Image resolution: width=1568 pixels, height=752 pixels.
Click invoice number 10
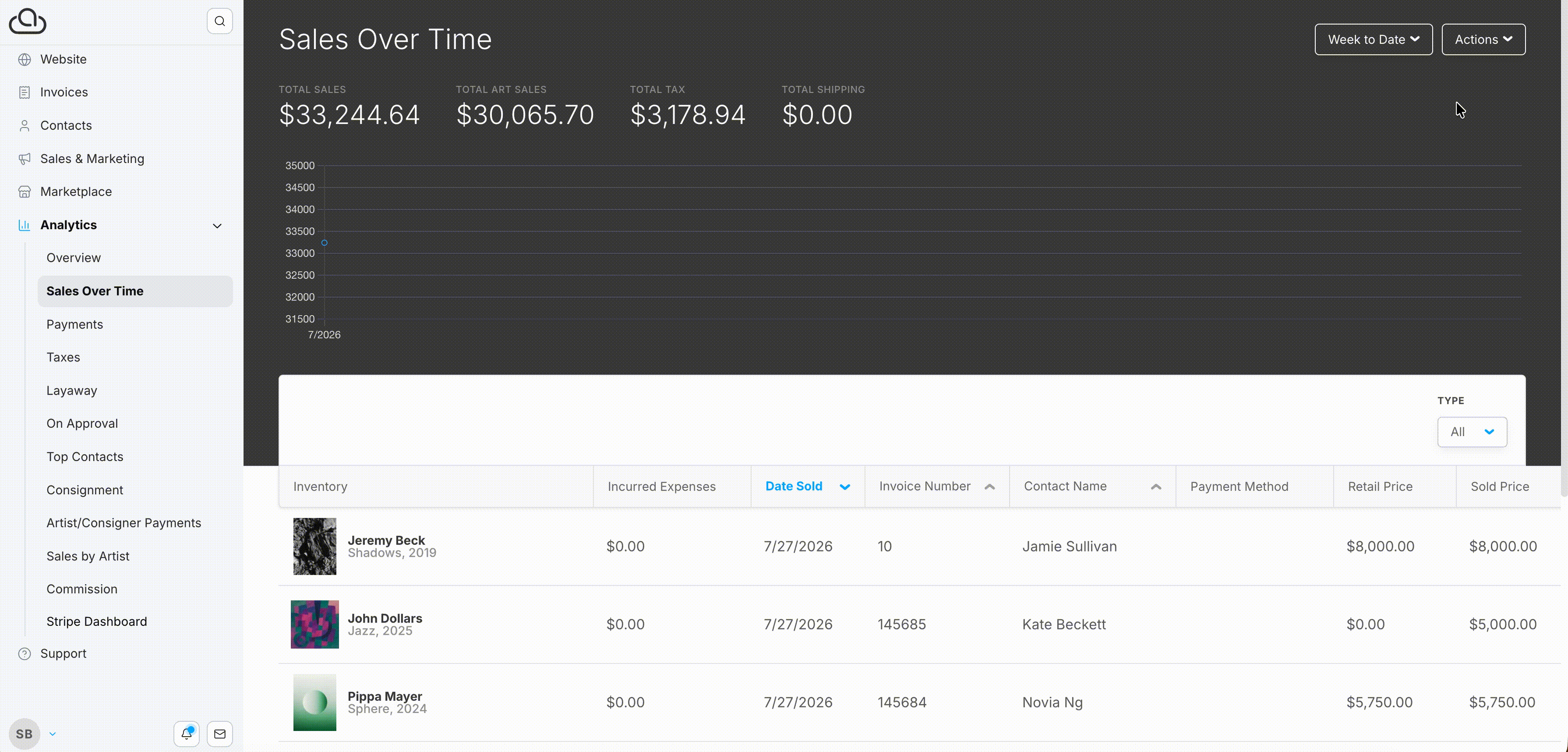pyautogui.click(x=884, y=546)
